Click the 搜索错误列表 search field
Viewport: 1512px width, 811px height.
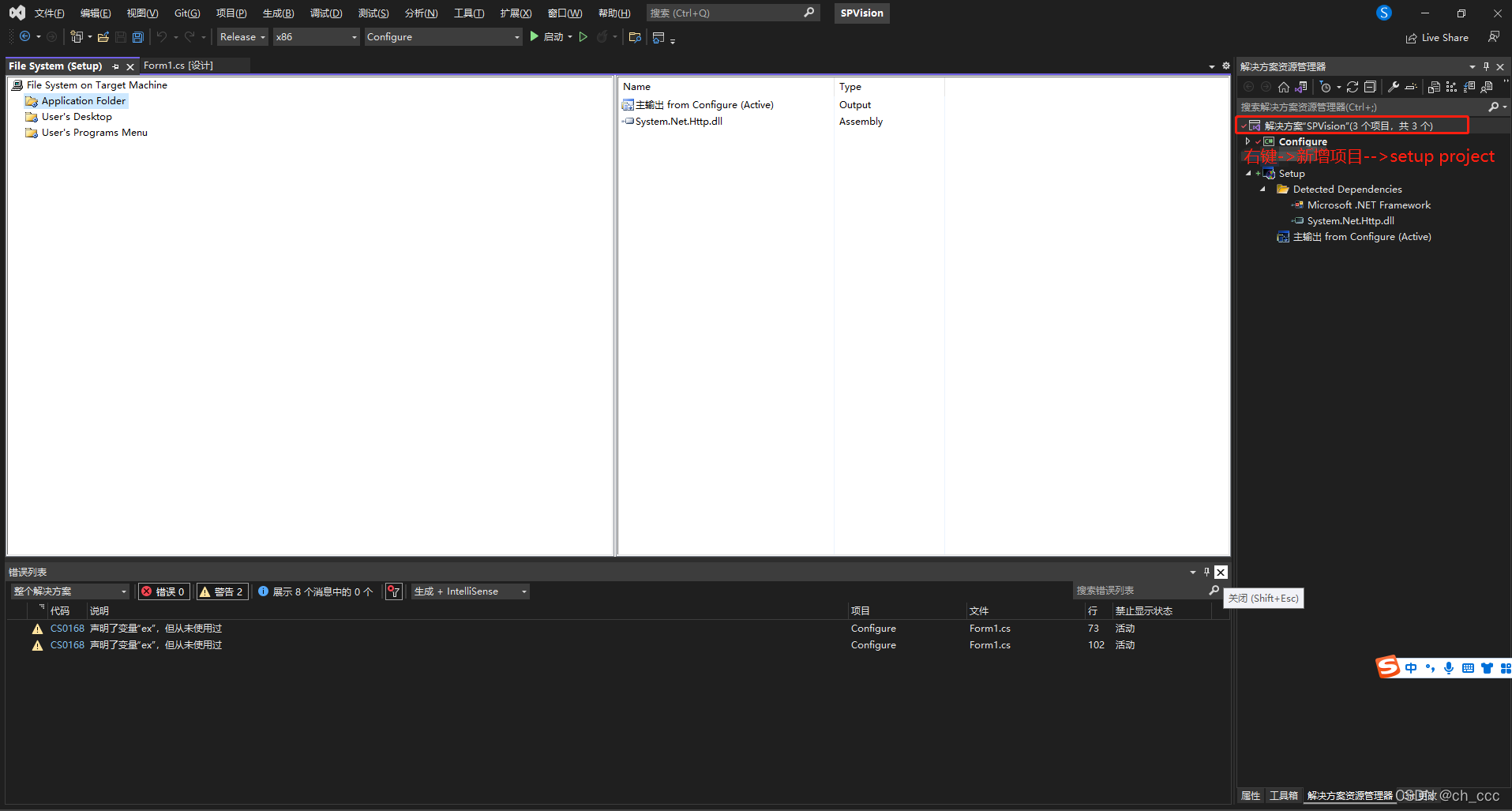coord(1147,591)
